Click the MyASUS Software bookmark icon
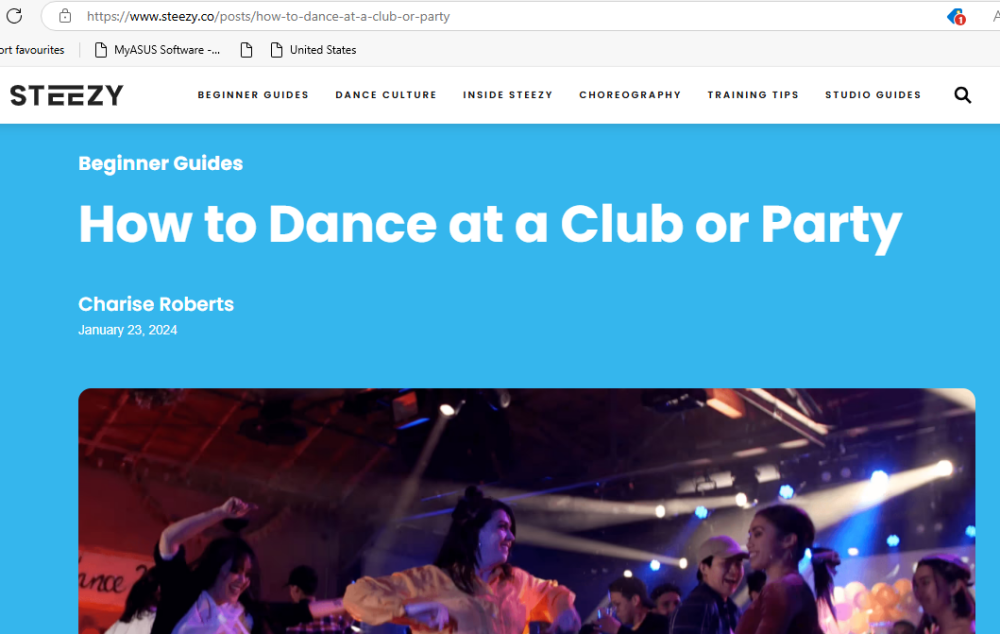Image resolution: width=1000 pixels, height=634 pixels. [100, 50]
